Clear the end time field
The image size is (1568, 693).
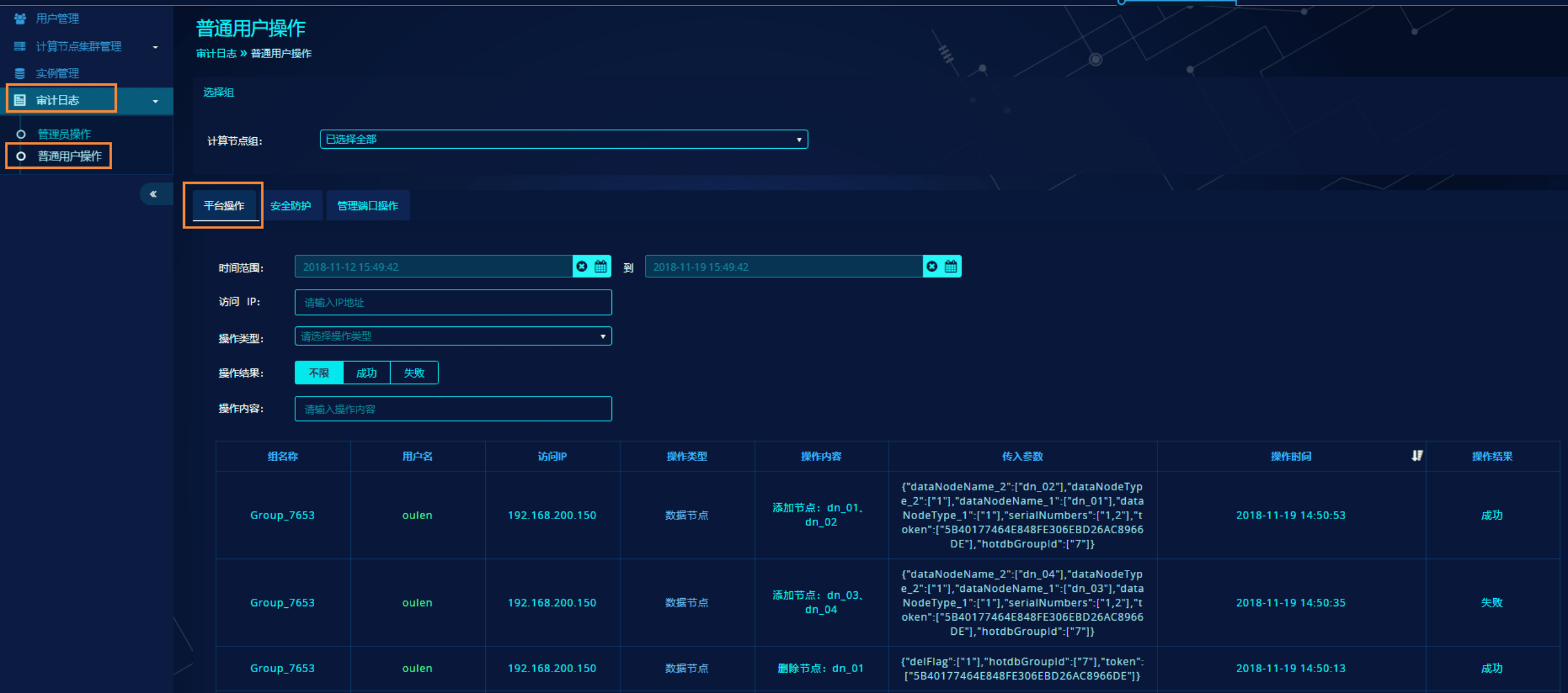(x=932, y=266)
